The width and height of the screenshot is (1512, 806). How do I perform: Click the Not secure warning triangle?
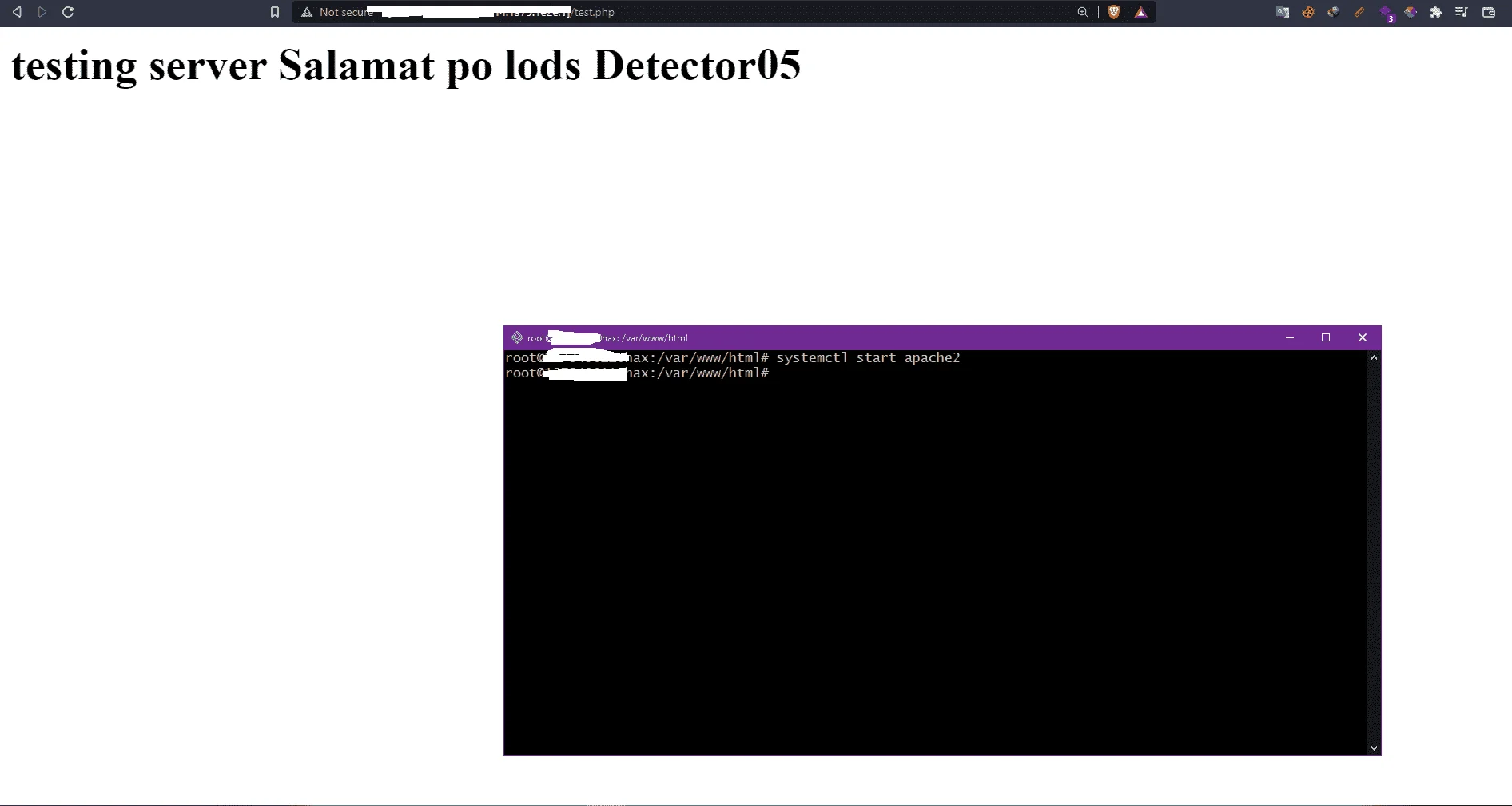click(307, 12)
